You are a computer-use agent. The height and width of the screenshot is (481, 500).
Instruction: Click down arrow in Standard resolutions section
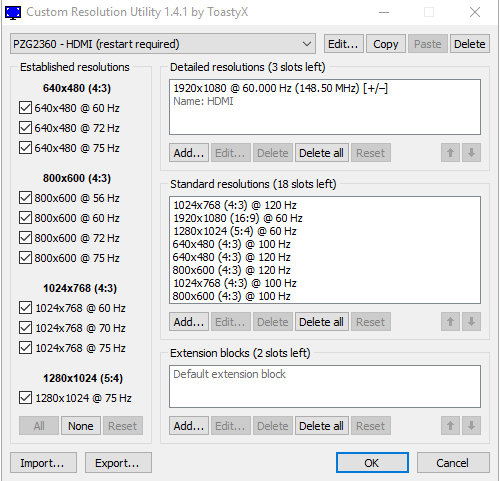coord(471,322)
